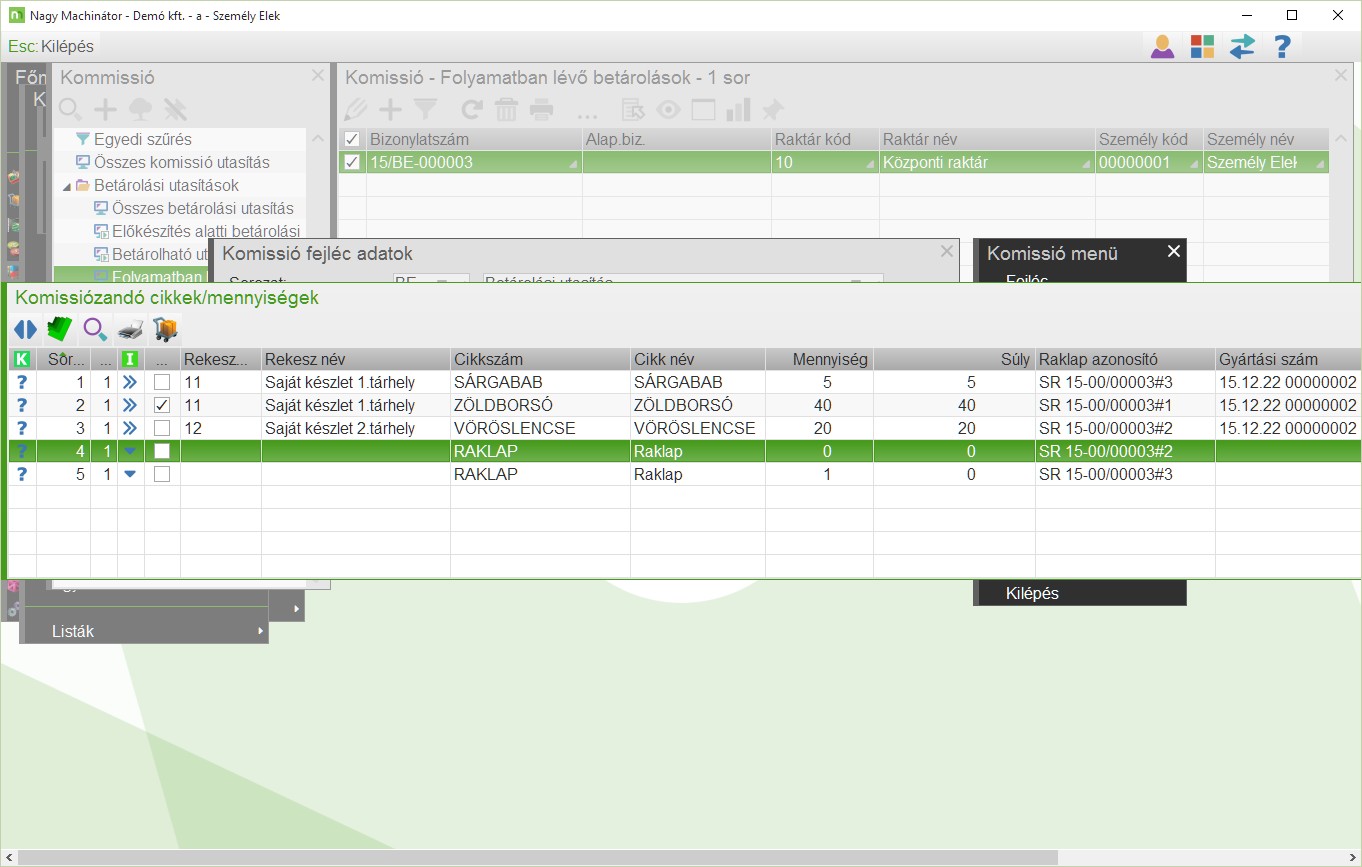The width and height of the screenshot is (1362, 867).
Task: Tick the checkbox in RAKLAP row 4
Action: [162, 451]
